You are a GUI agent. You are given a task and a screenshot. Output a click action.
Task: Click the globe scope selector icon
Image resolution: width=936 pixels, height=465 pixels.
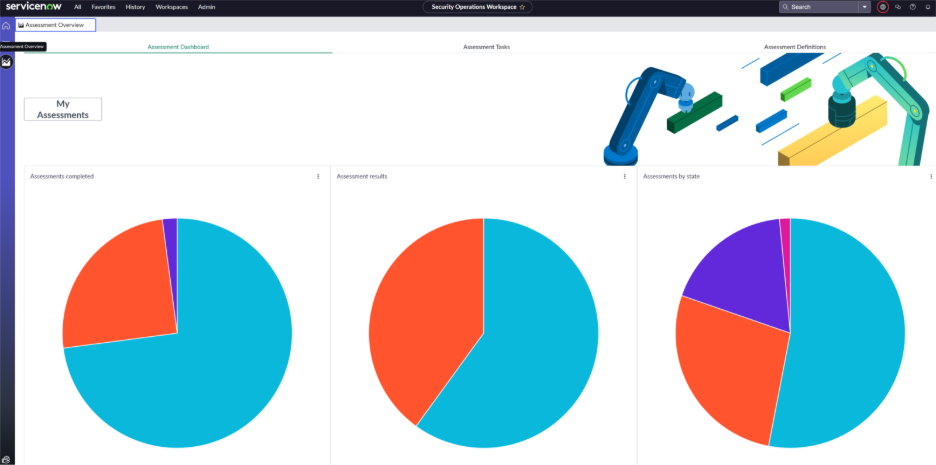(883, 7)
